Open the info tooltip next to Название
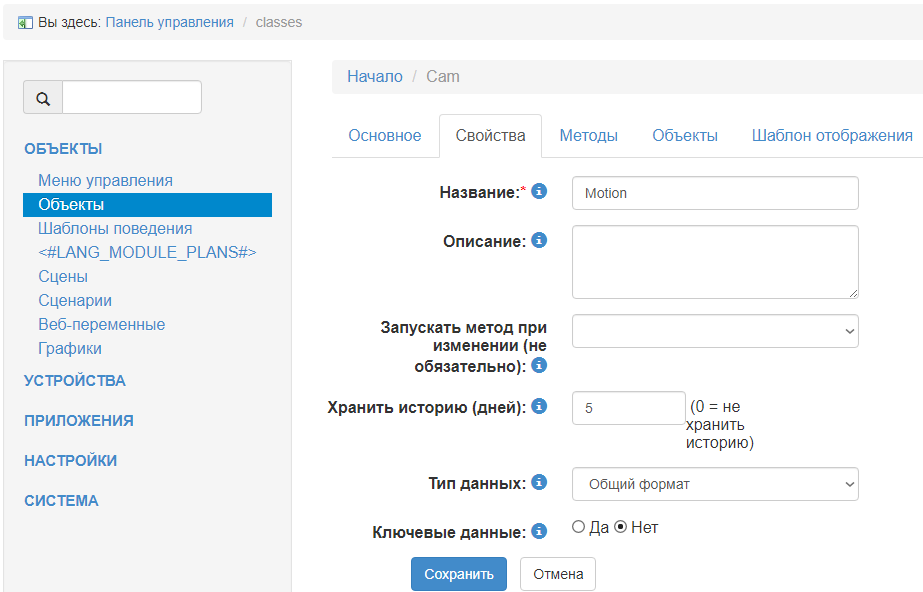Viewport: 923px width, 592px height. [x=538, y=191]
